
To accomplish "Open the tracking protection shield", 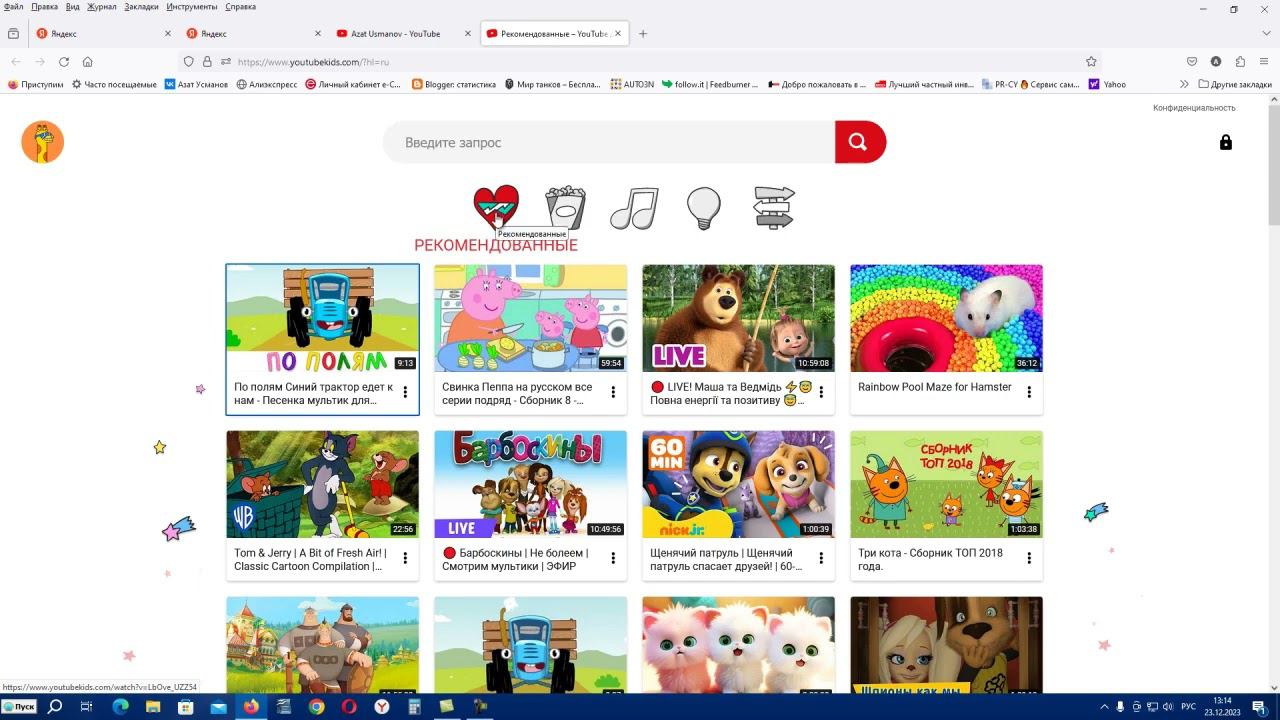I will 188,62.
